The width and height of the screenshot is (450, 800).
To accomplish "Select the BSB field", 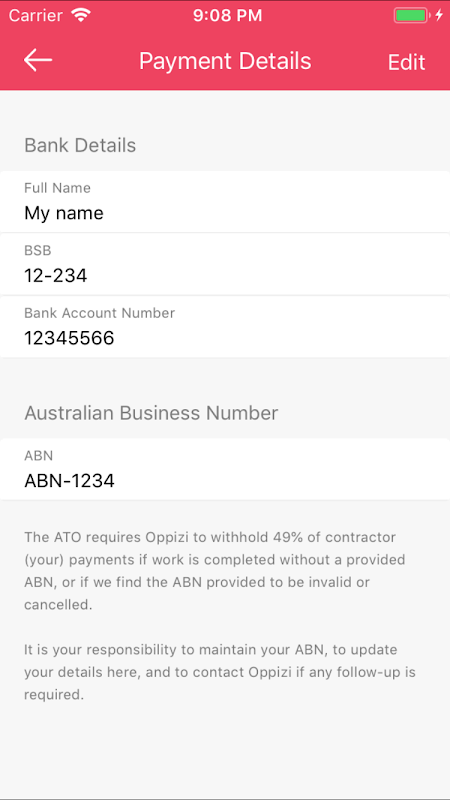I will point(225,264).
